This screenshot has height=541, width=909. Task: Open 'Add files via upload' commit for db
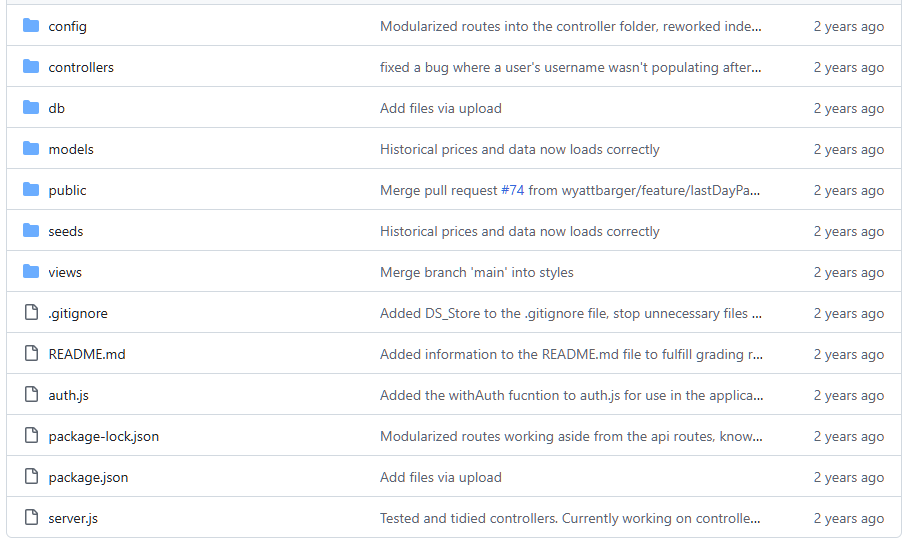click(x=441, y=108)
